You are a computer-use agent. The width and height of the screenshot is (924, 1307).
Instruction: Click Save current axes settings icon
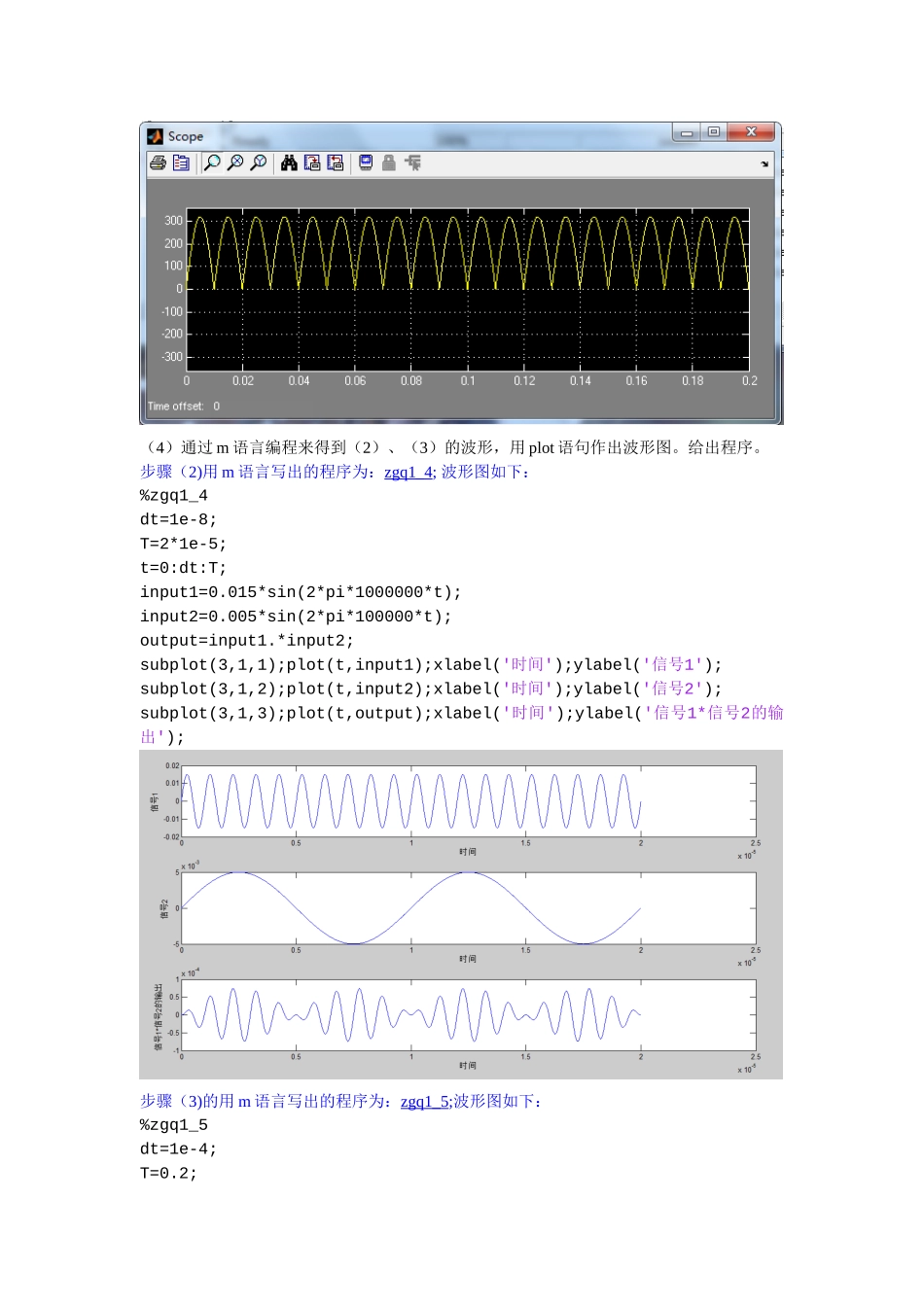pos(312,163)
